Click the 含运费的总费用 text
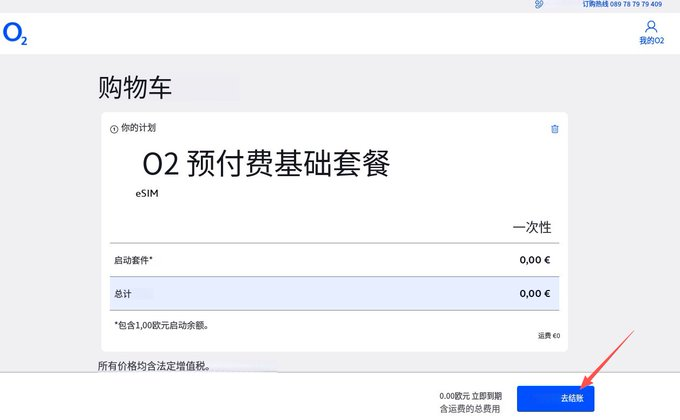Viewport: 680px width, 420px height. 470,409
